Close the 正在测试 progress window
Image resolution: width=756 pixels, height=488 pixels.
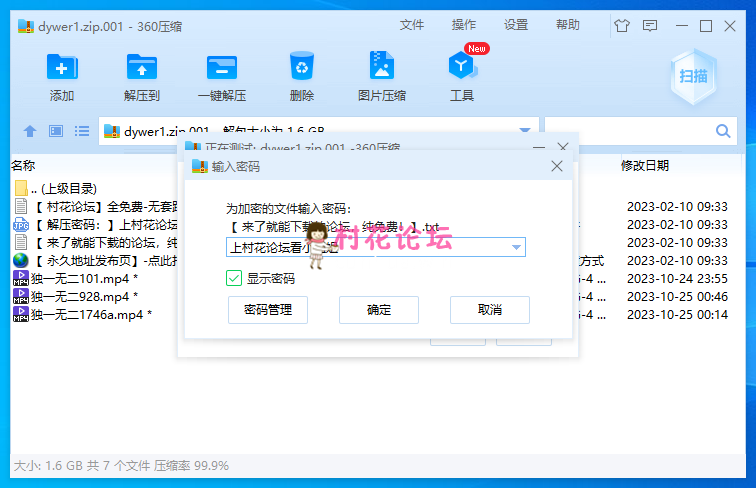click(x=563, y=146)
